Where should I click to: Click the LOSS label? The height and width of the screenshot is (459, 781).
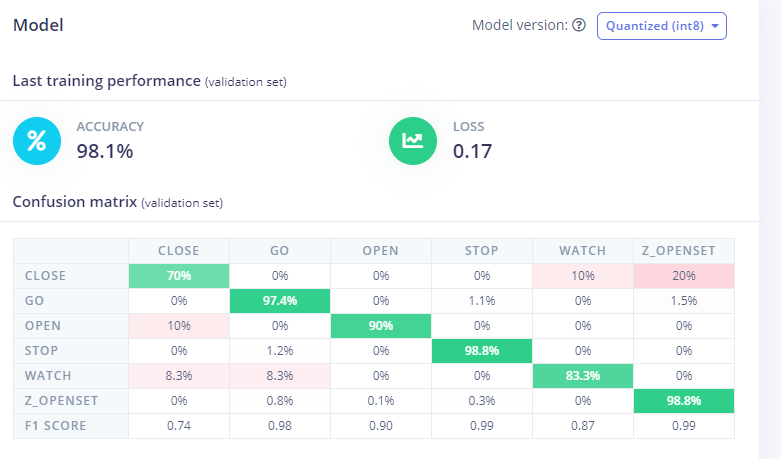coord(469,126)
